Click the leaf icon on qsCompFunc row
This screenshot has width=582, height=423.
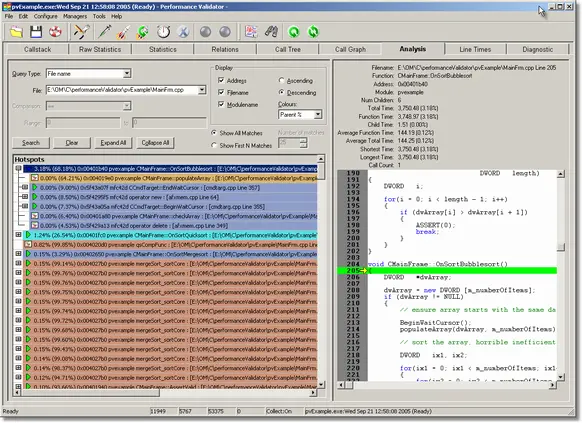[x=28, y=245]
